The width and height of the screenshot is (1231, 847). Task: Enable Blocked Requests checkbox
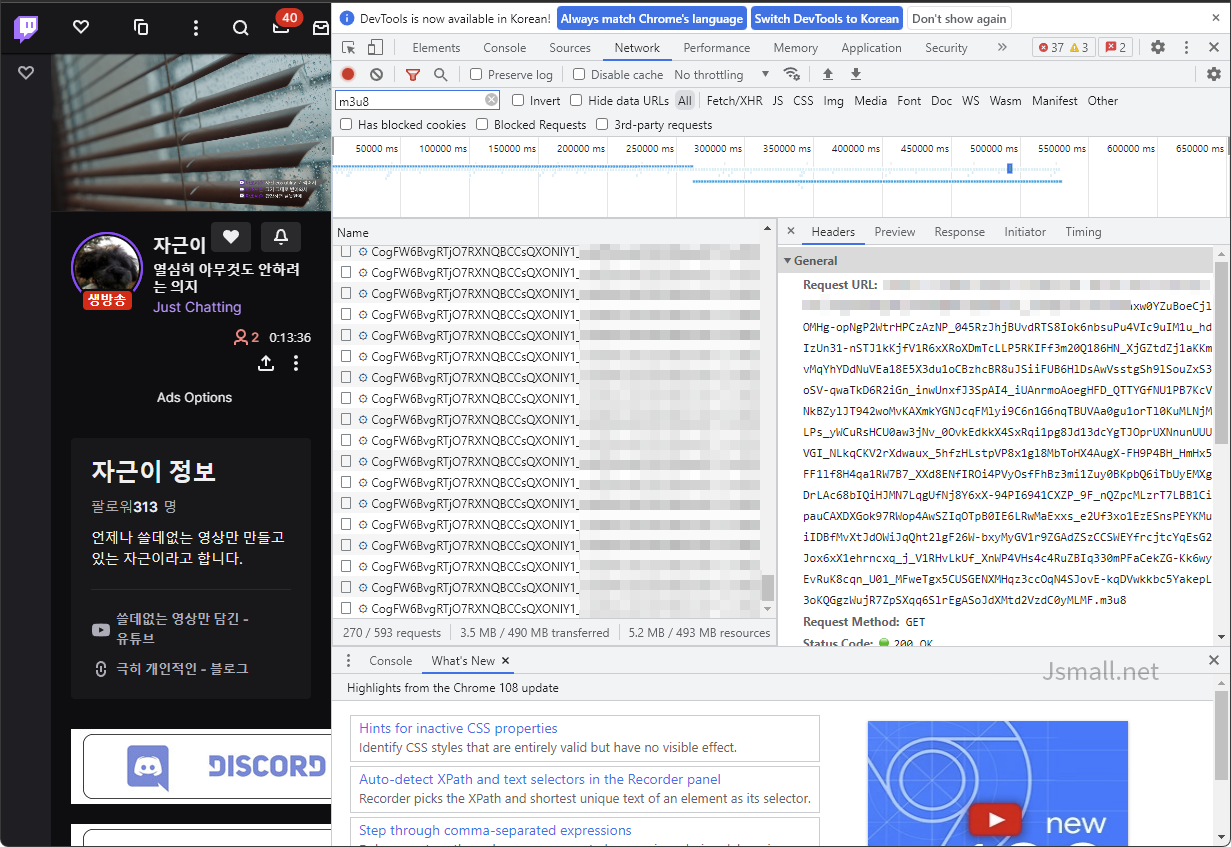pyautogui.click(x=482, y=125)
